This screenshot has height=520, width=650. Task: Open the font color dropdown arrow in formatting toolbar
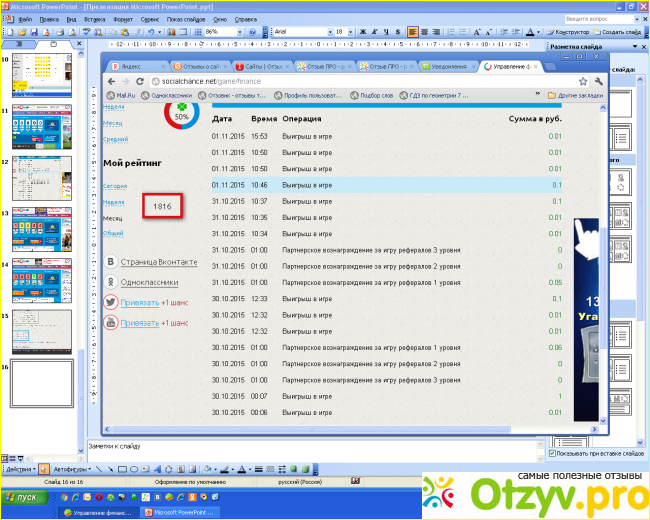point(538,32)
